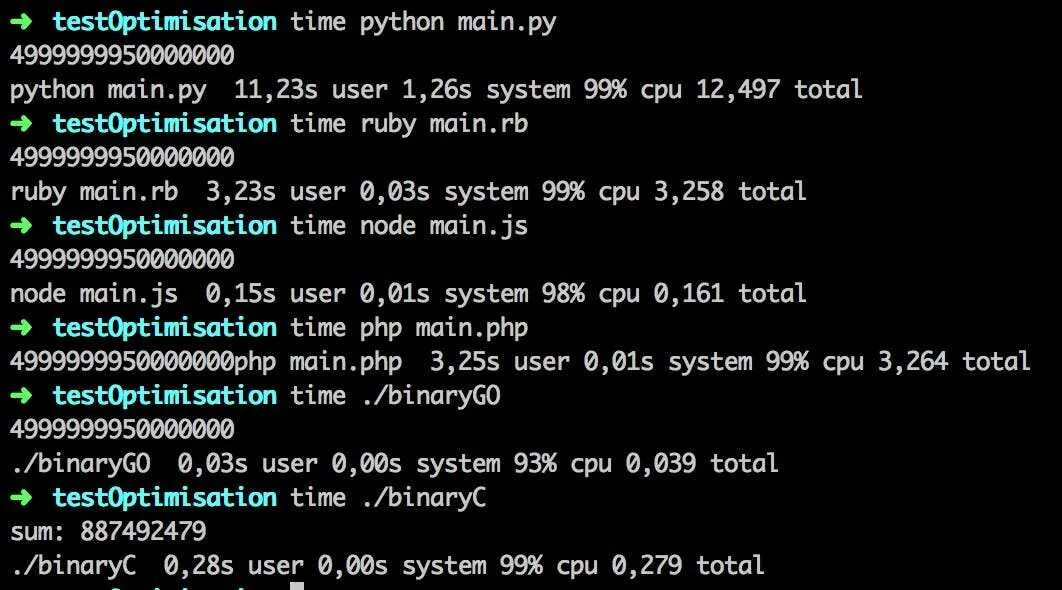Click the terminal cursor block at the bottom
The width and height of the screenshot is (1062, 590).
tap(296, 584)
